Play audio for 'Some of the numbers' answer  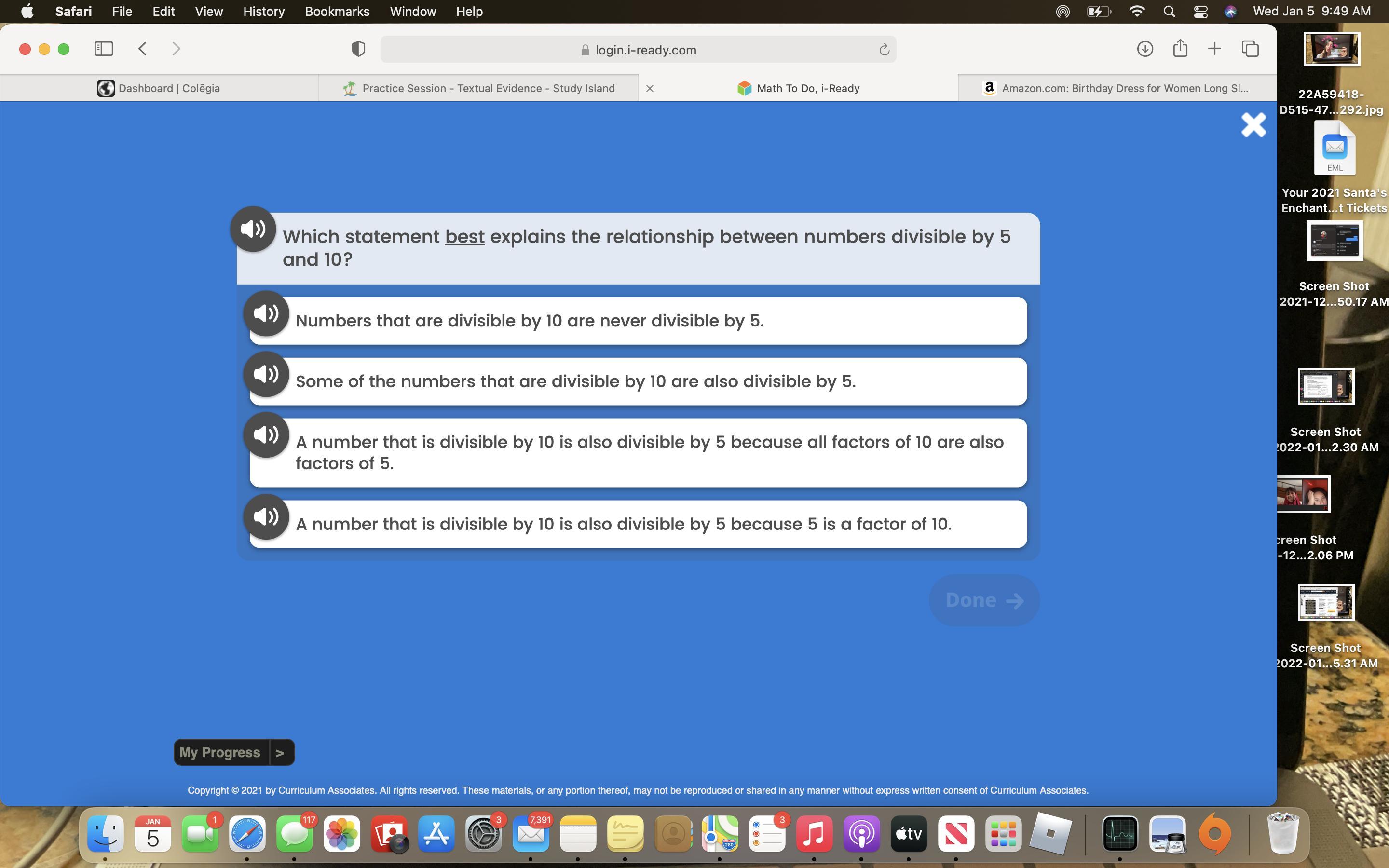(266, 374)
